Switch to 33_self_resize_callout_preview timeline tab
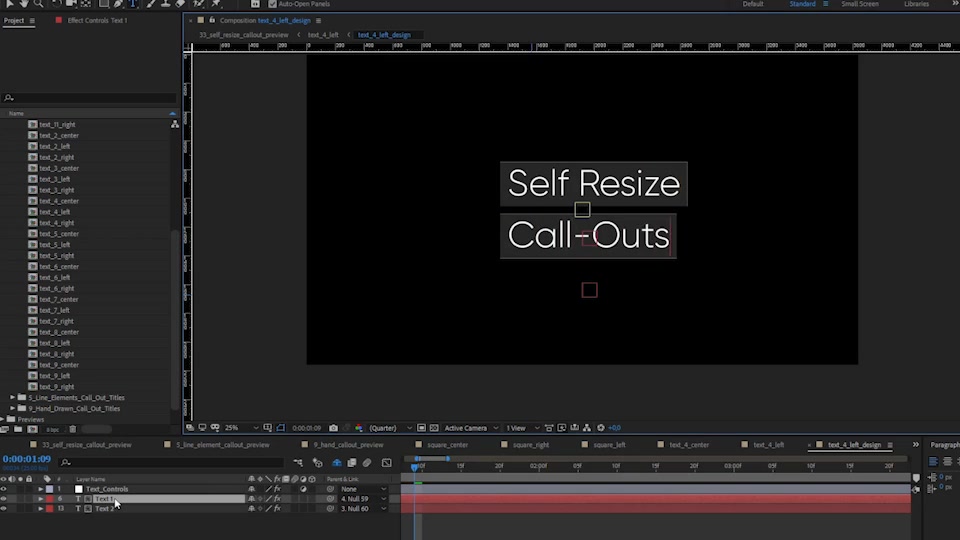Image resolution: width=960 pixels, height=540 pixels. [87, 445]
